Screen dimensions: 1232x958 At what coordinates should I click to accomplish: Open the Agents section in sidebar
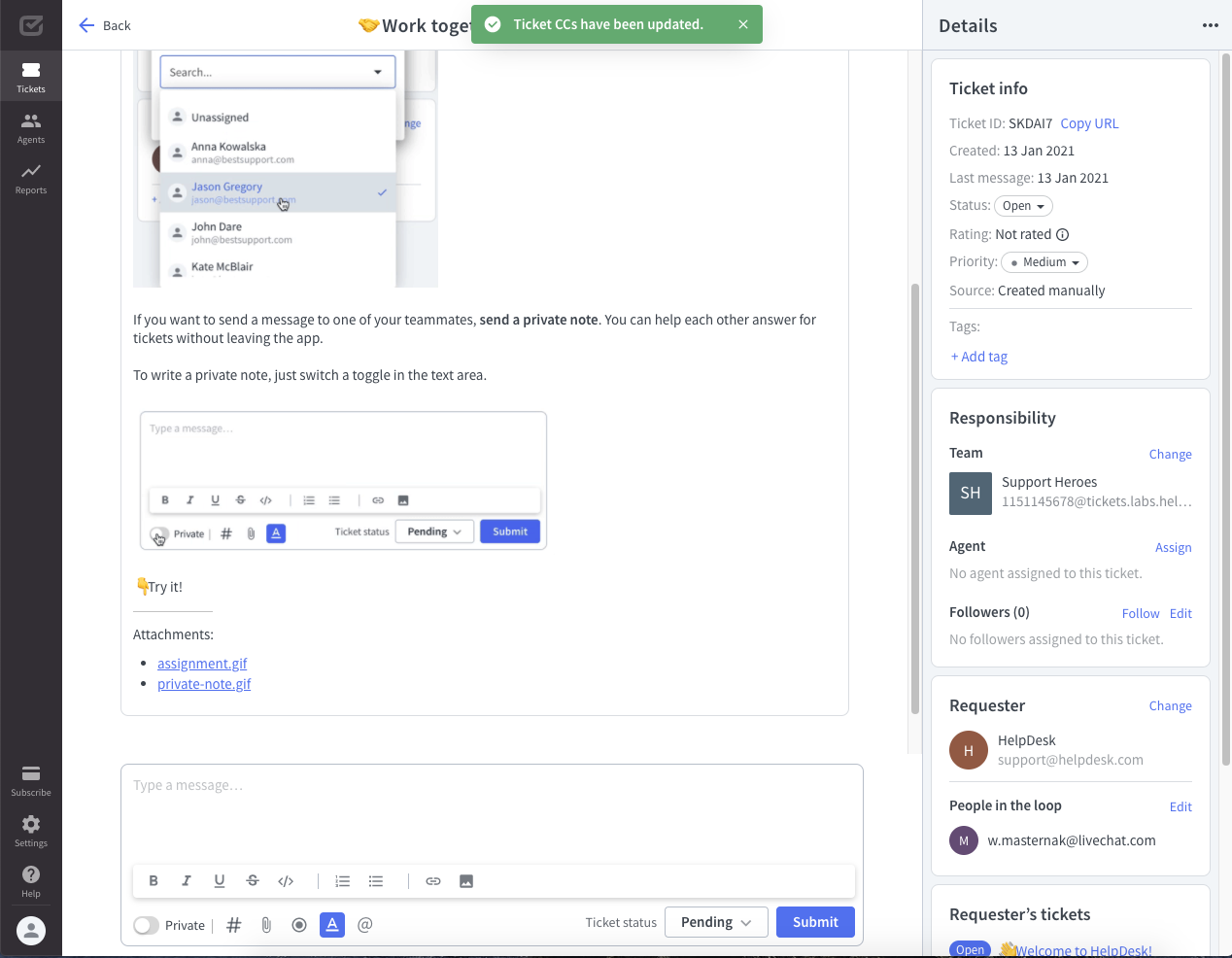coord(31,126)
